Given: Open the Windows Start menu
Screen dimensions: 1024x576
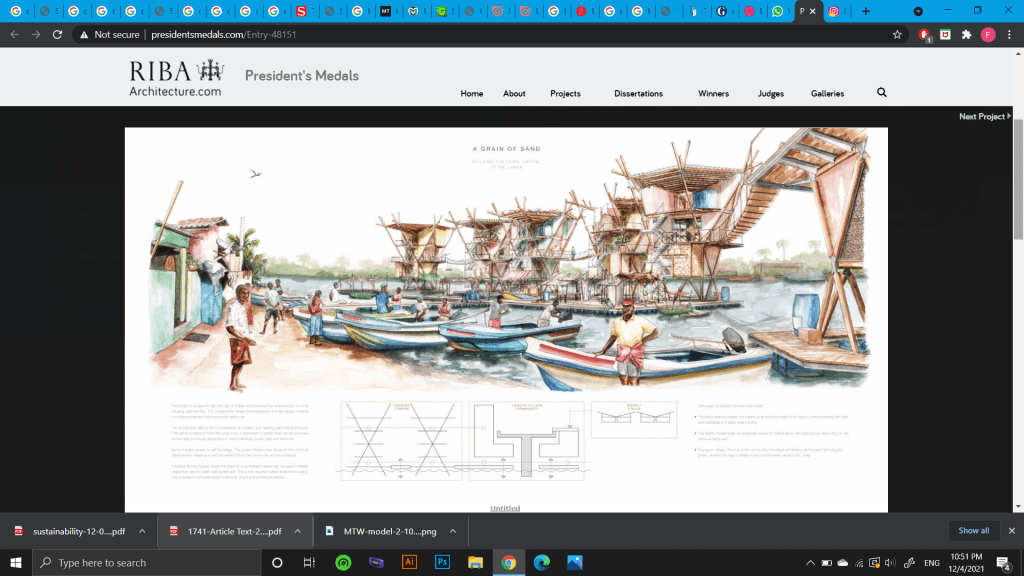Looking at the screenshot, I should (x=15, y=562).
